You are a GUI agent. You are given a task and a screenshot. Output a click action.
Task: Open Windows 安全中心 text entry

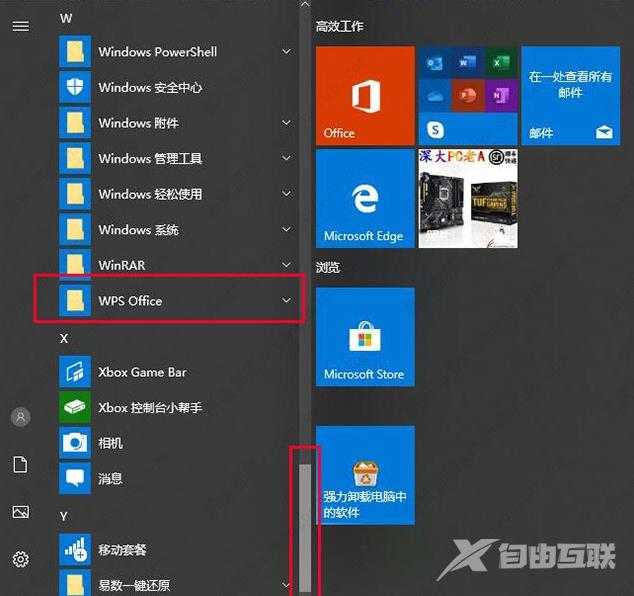point(150,87)
